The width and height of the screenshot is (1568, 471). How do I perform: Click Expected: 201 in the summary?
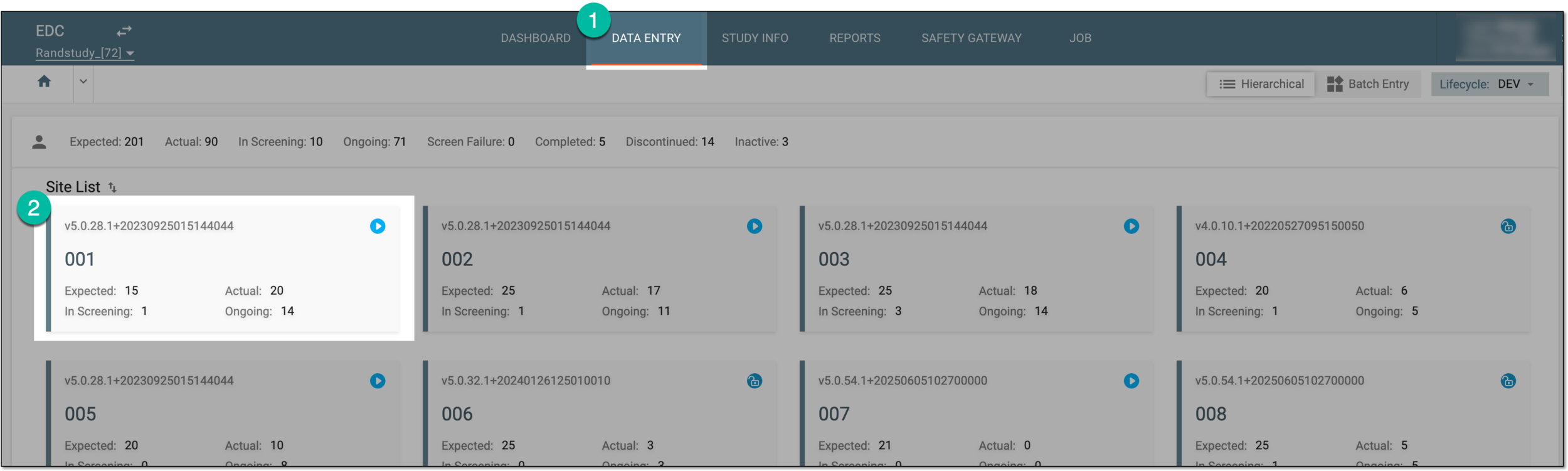point(107,142)
